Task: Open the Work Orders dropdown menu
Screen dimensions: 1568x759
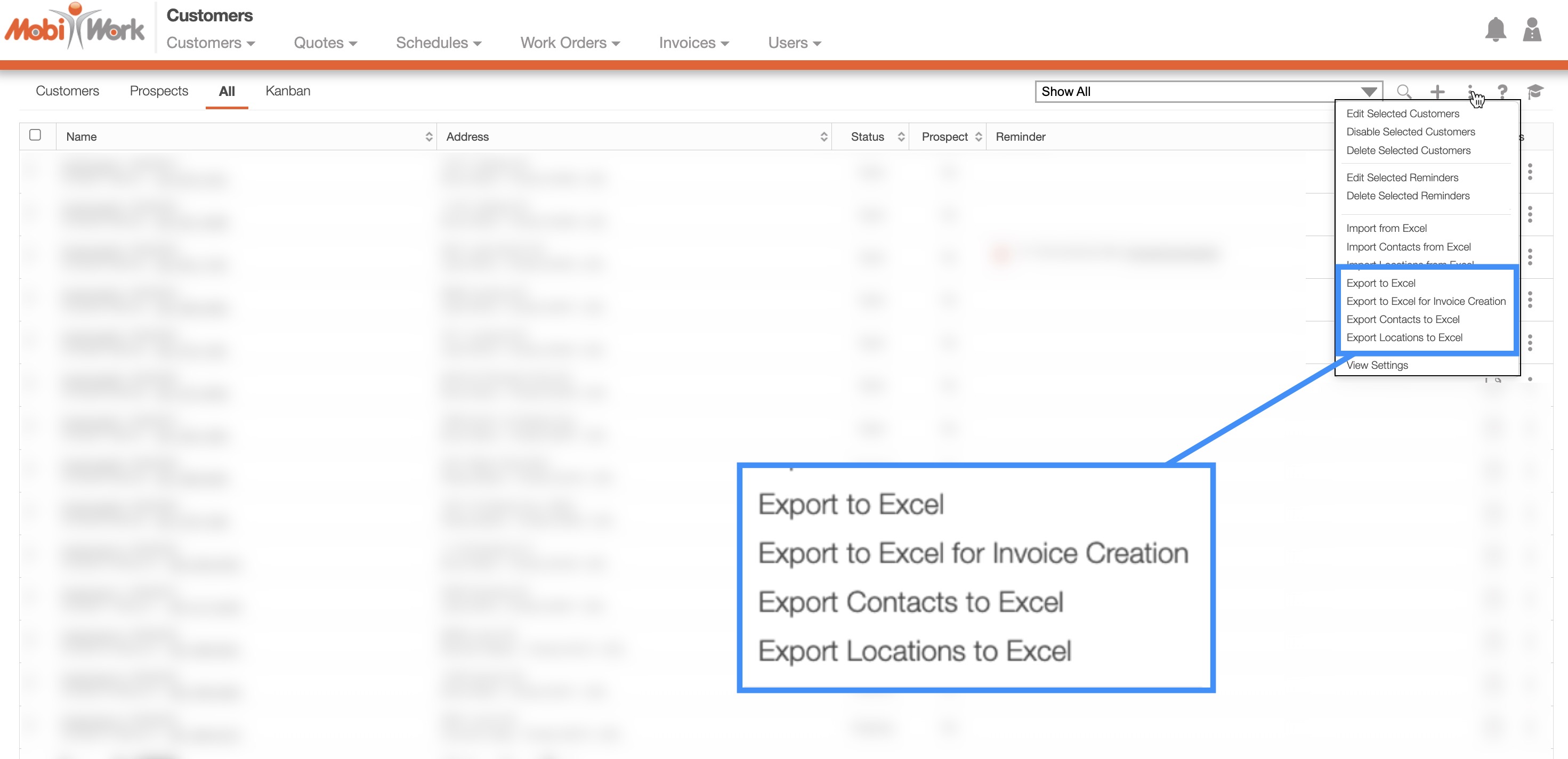Action: [570, 43]
